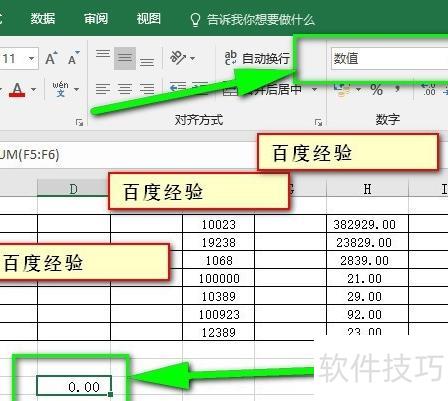448x401 pixels.
Task: Select cell containing 23829.00
Action: click(x=367, y=242)
